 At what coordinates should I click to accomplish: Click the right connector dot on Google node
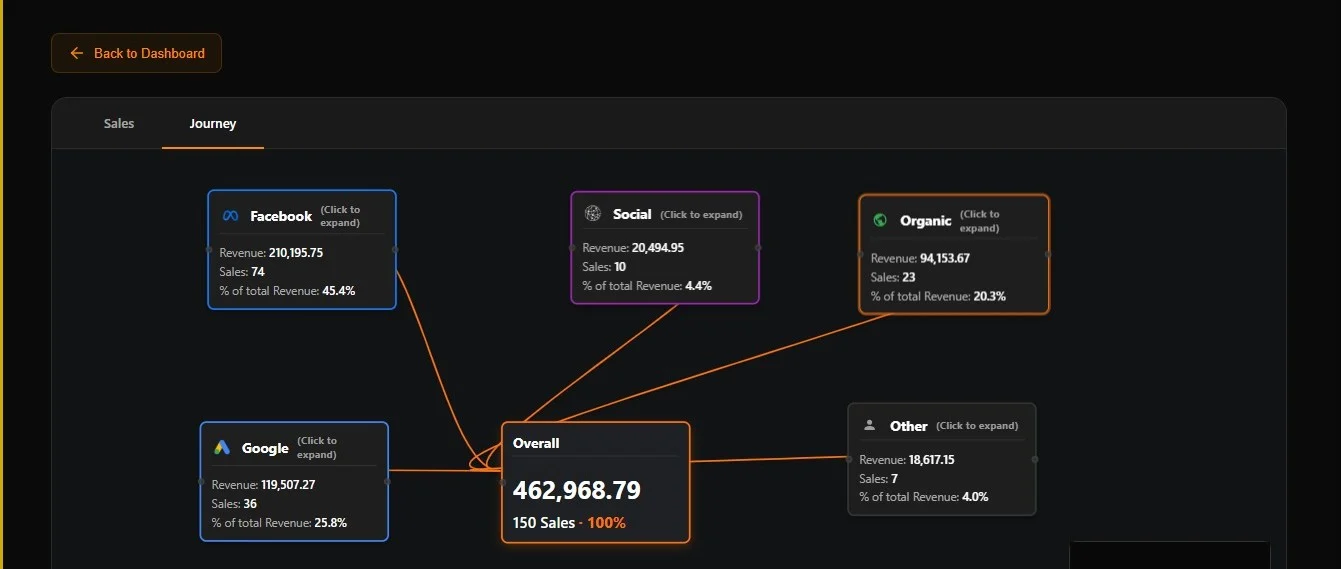(387, 481)
